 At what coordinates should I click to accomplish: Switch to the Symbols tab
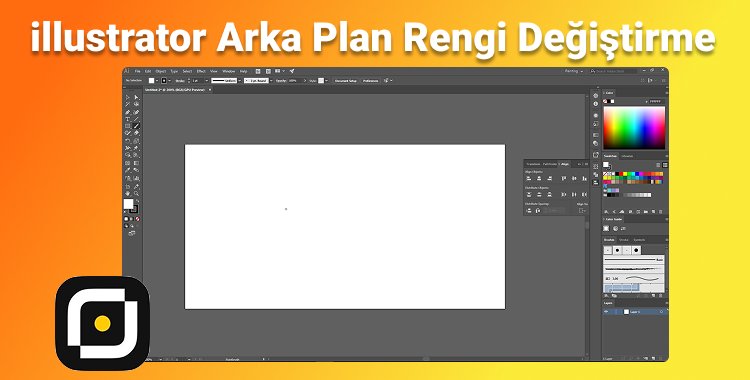(x=640, y=240)
